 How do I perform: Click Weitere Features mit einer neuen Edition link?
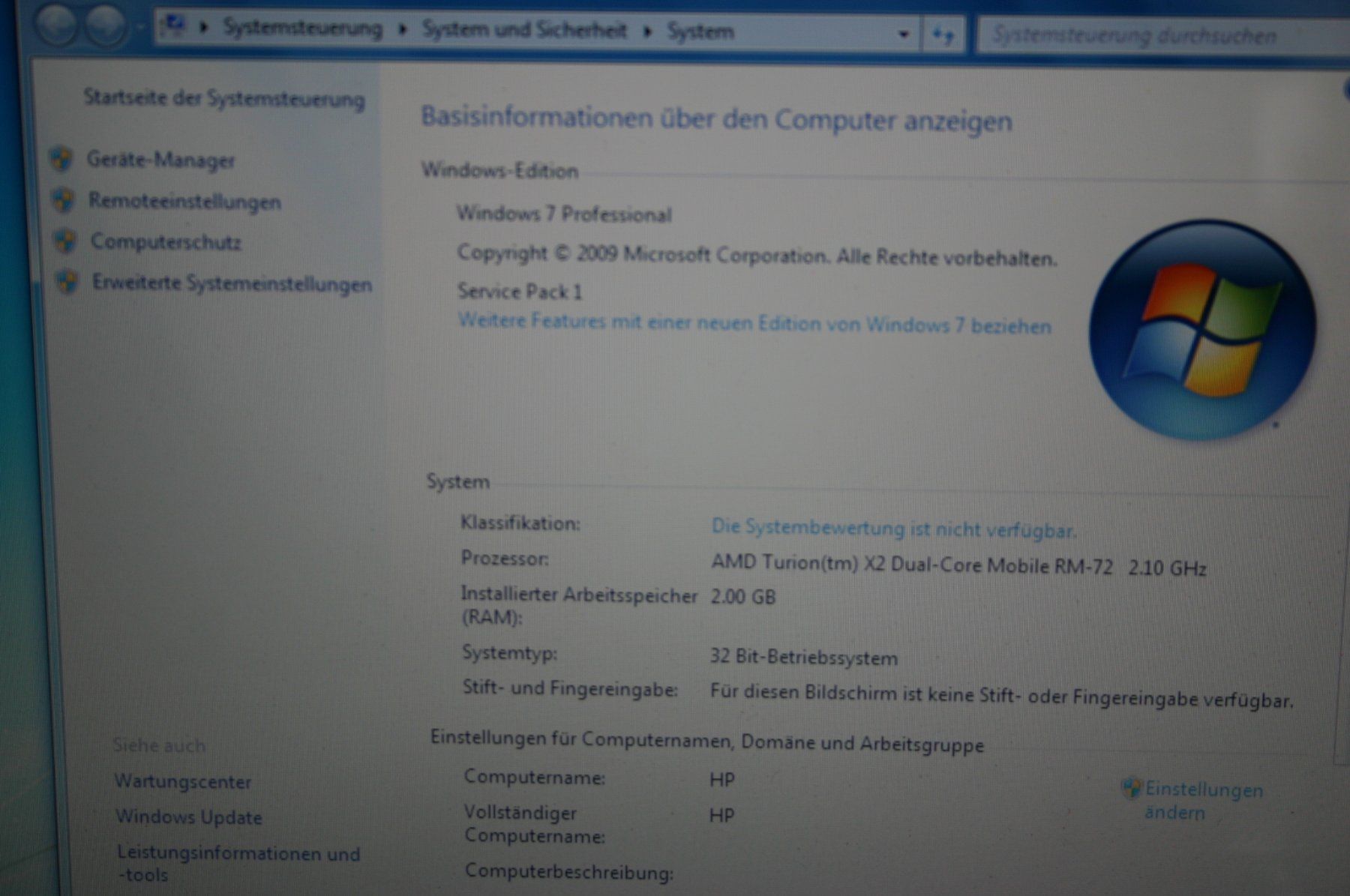[754, 323]
